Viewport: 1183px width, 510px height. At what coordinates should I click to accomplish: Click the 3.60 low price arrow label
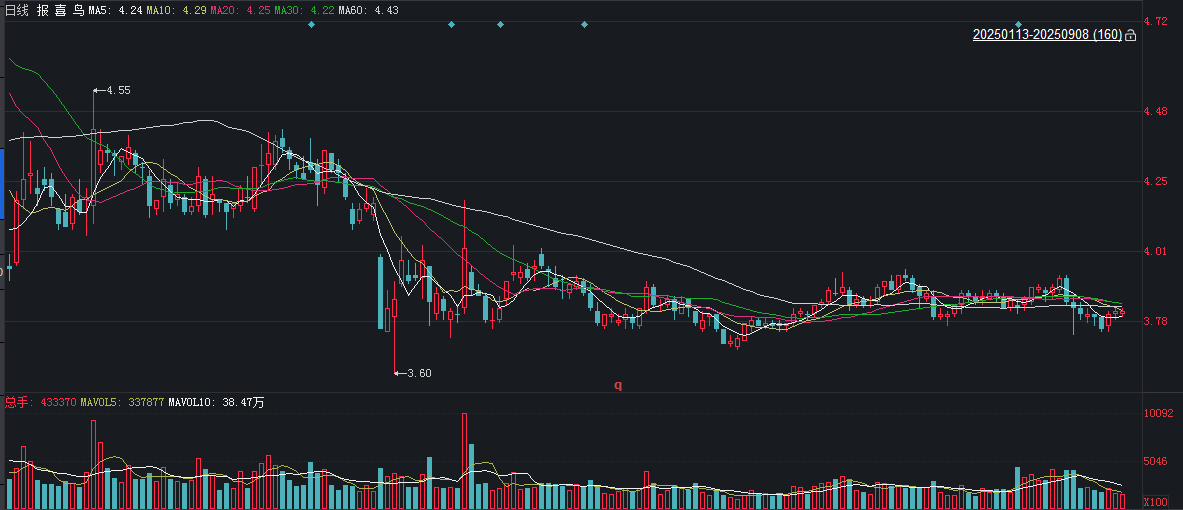413,373
